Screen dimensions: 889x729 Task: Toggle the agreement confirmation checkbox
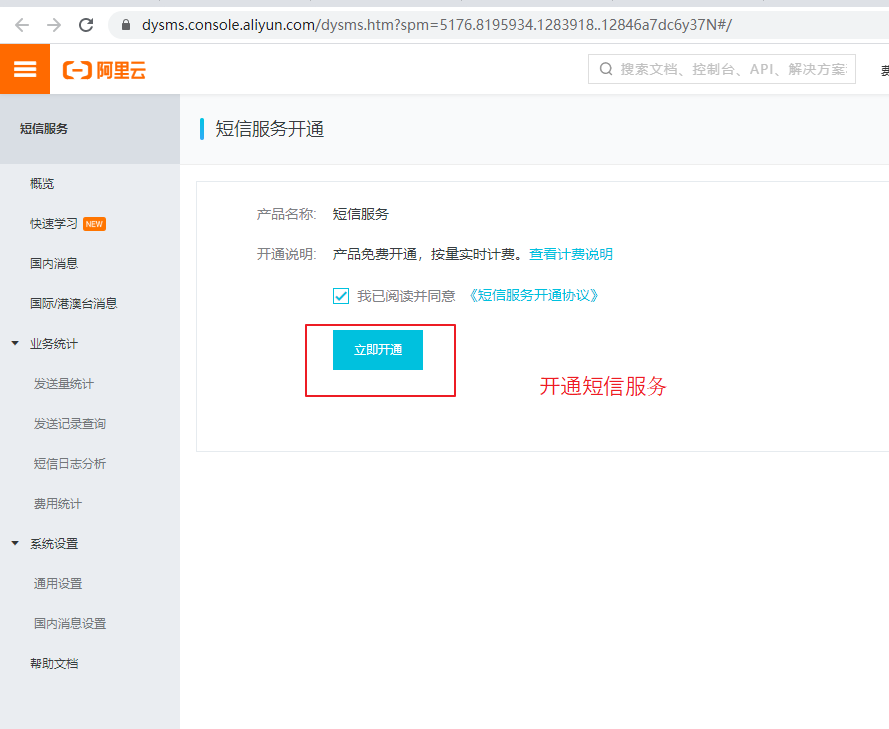(x=341, y=295)
